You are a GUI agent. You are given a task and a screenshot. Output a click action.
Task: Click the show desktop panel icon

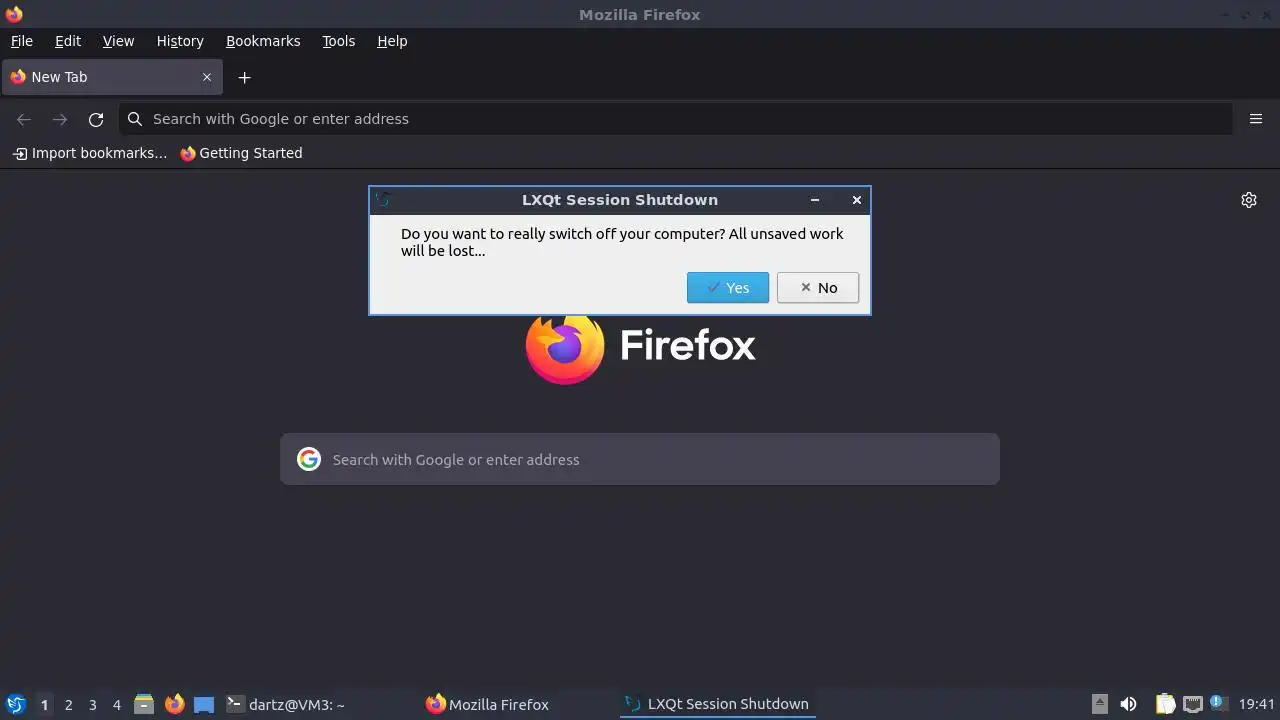coord(204,704)
